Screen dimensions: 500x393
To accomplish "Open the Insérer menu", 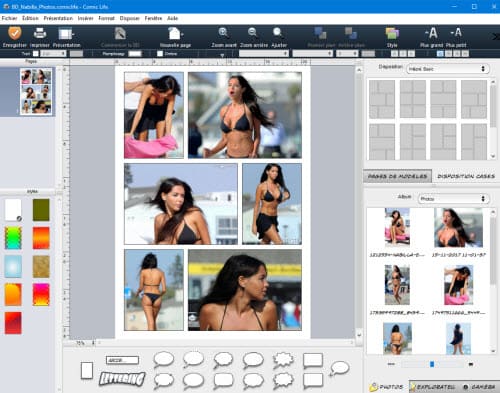I will click(x=85, y=18).
